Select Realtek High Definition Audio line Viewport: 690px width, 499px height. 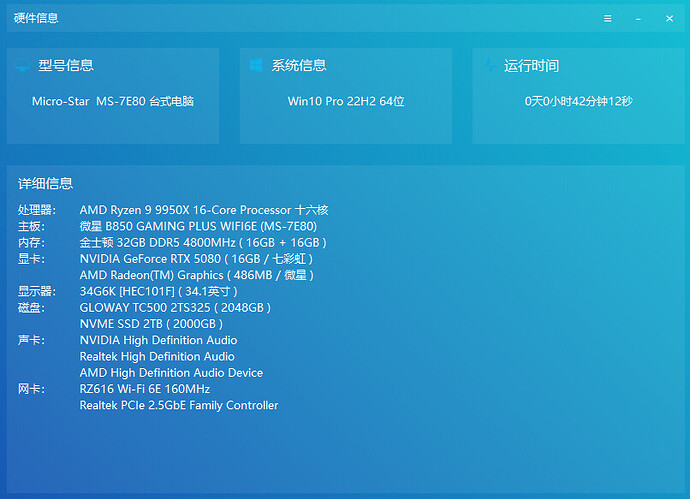click(157, 356)
